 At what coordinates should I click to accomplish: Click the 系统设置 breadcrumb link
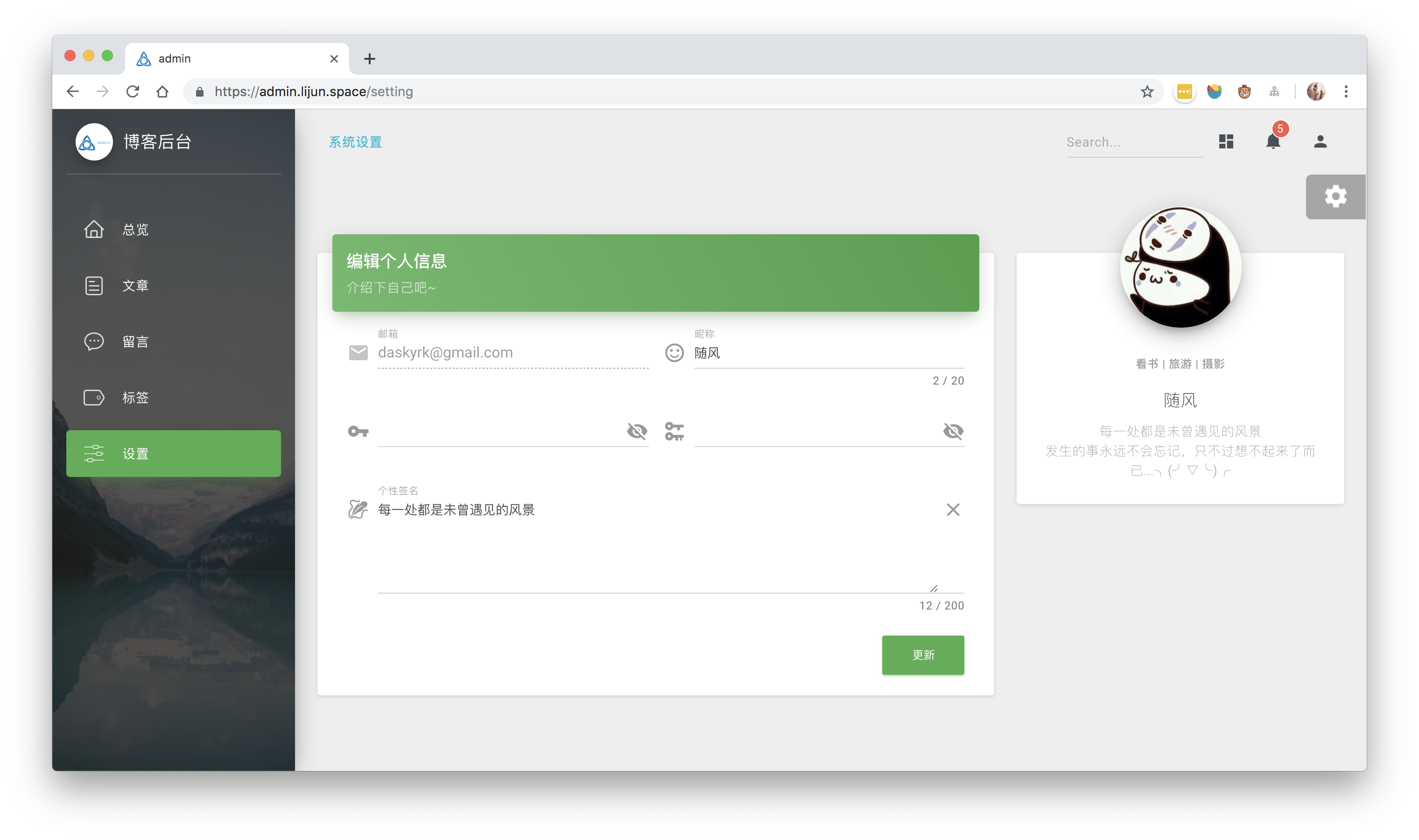[356, 142]
